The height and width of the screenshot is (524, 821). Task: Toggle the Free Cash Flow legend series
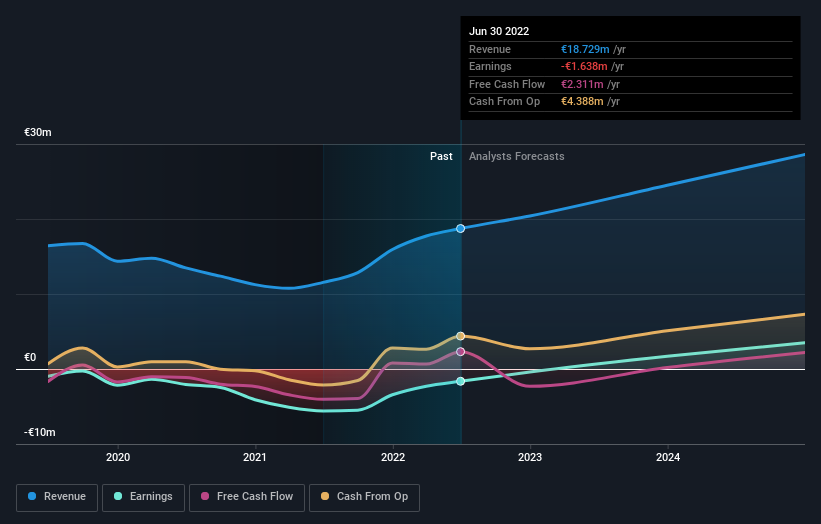pyautogui.click(x=247, y=497)
